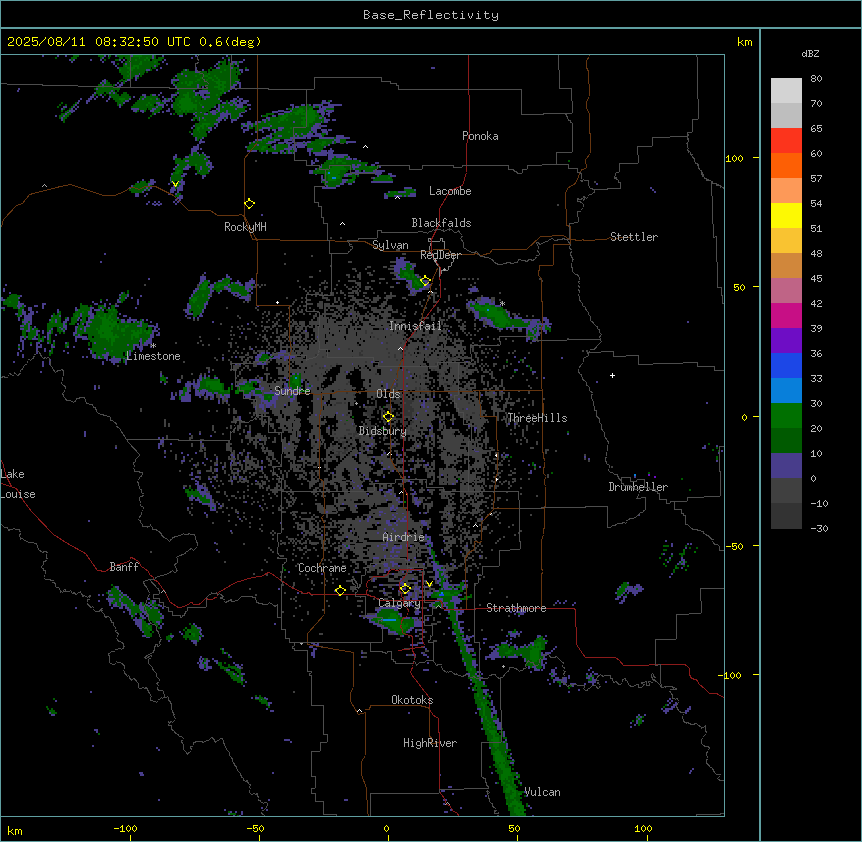Click the Cochrane label
This screenshot has width=862, height=842.
322,568
